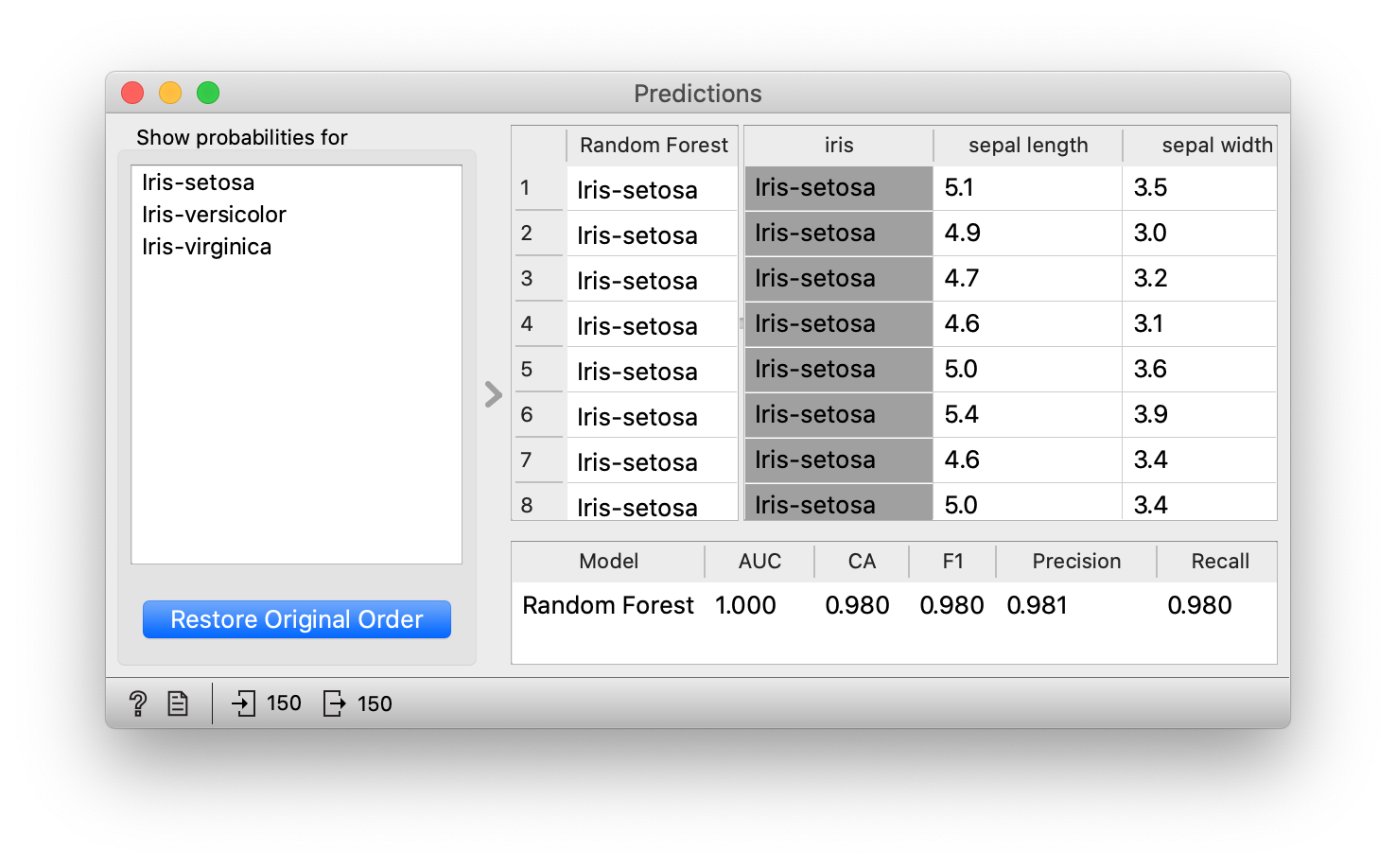Click Random Forest prediction in row 5
The height and width of the screenshot is (868, 1396).
click(x=653, y=372)
